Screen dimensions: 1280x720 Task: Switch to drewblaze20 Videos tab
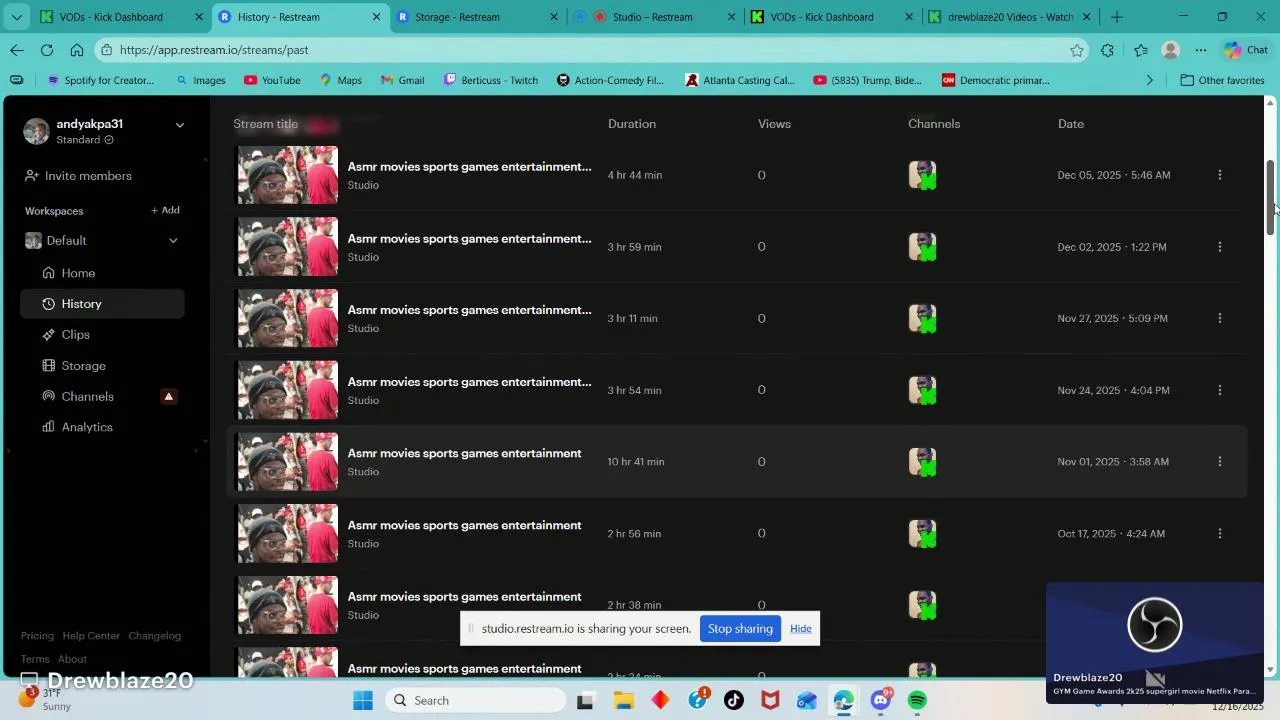coord(1010,17)
